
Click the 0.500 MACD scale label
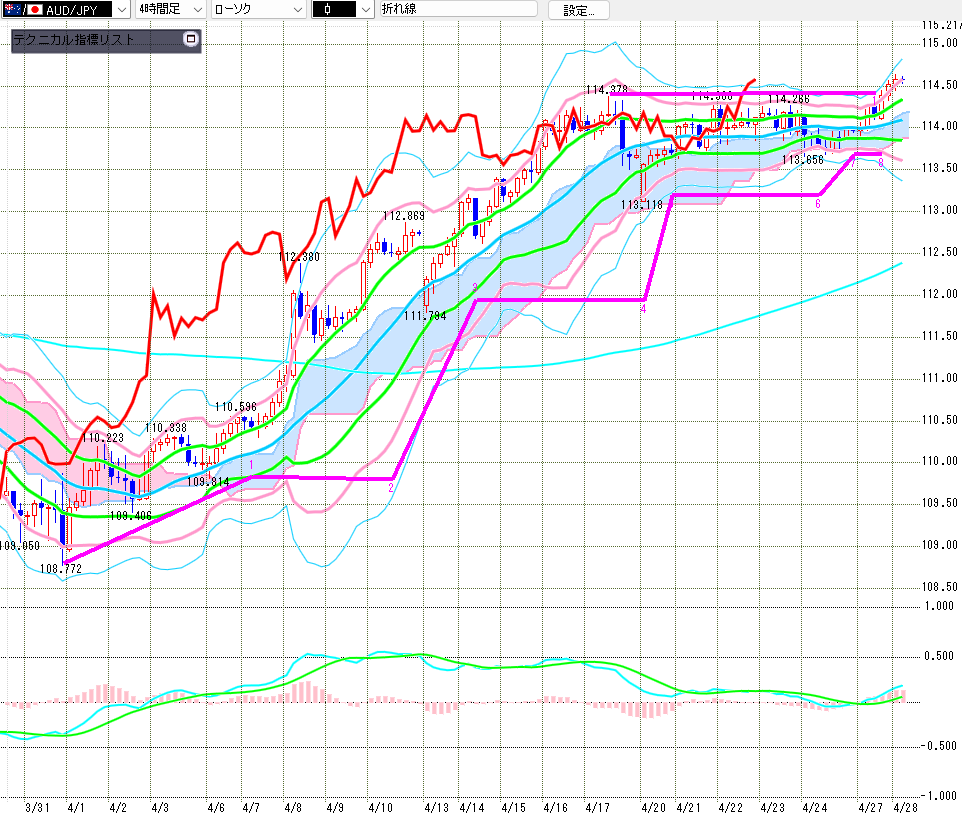tap(941, 656)
